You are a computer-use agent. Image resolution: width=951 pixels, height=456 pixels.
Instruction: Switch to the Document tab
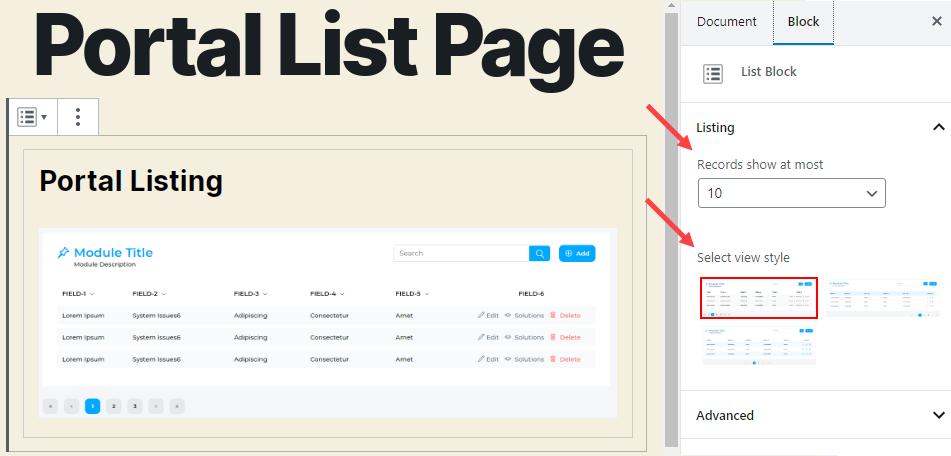pos(726,22)
